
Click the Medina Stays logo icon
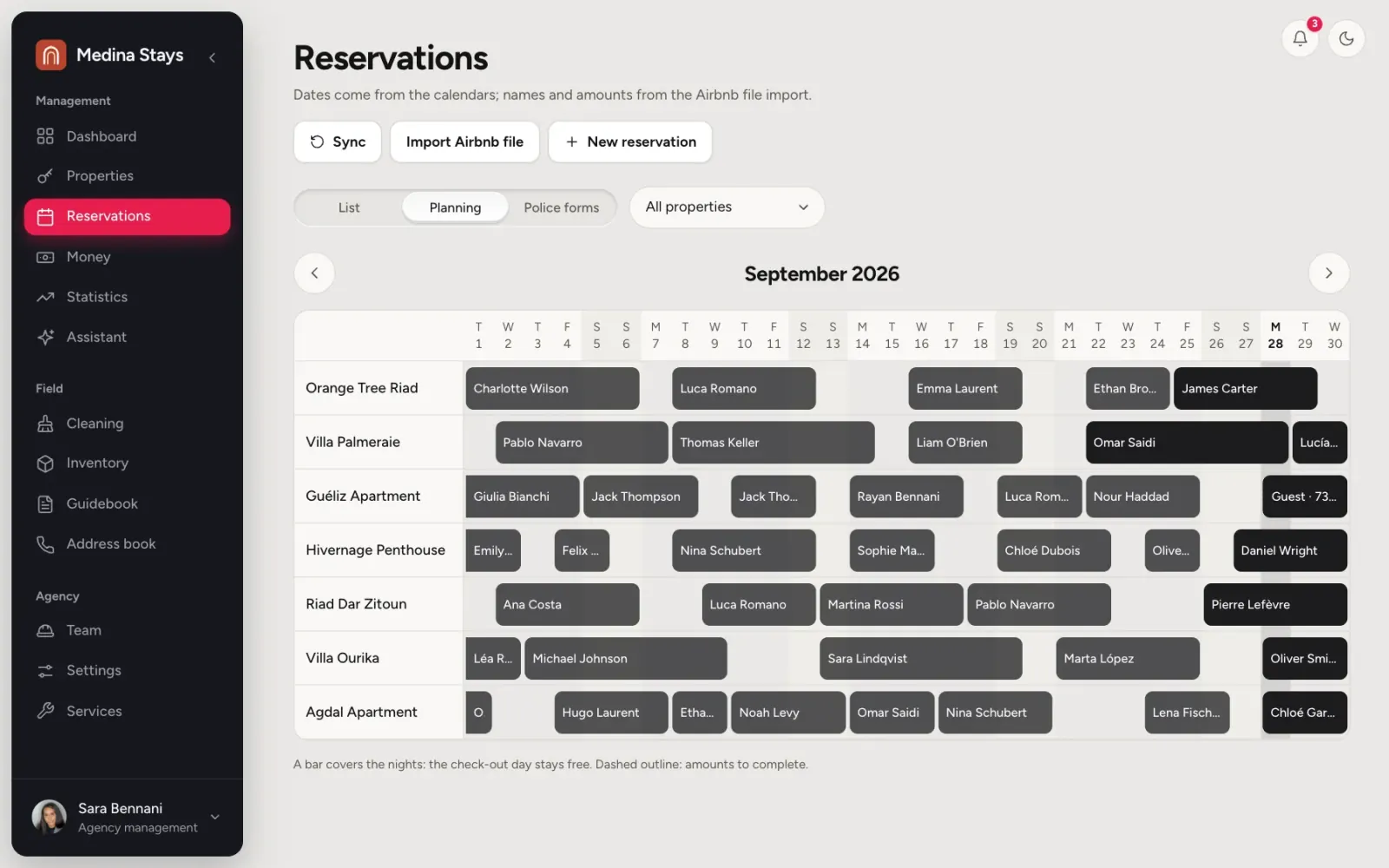point(51,55)
